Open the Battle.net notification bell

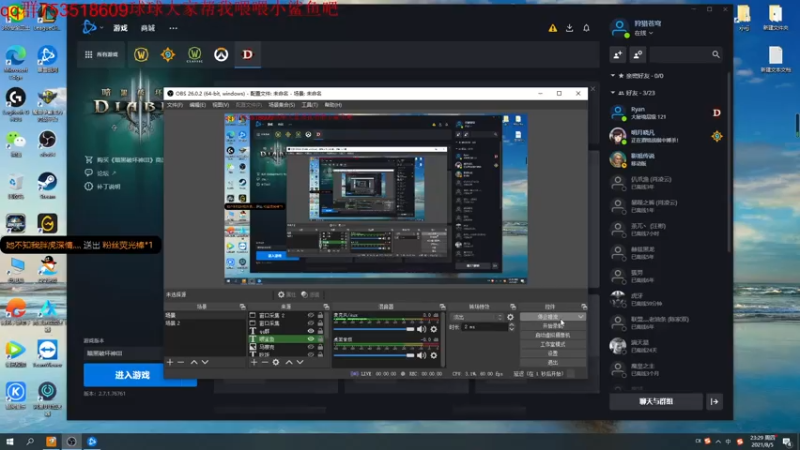586,28
